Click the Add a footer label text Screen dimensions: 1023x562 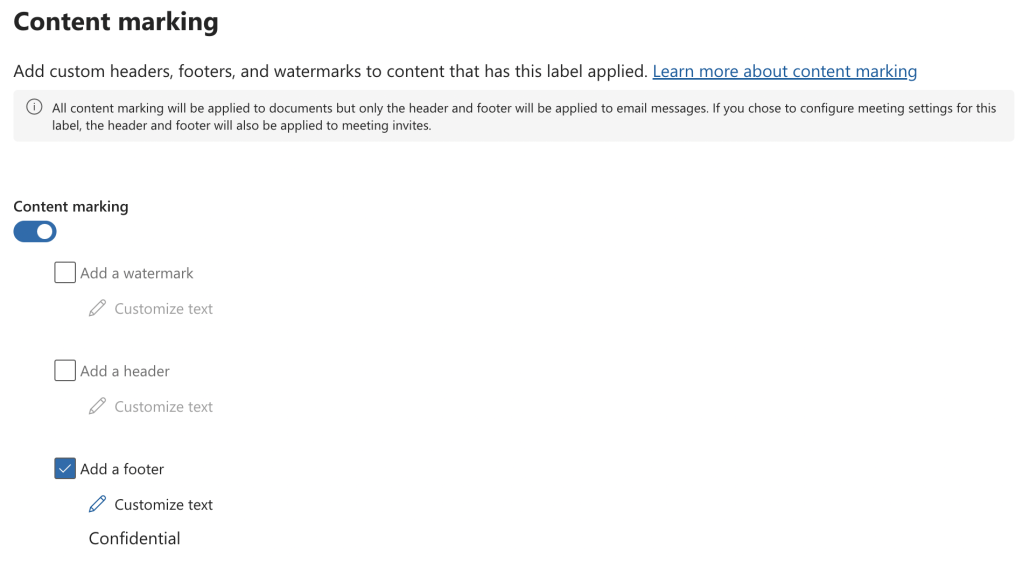(122, 469)
